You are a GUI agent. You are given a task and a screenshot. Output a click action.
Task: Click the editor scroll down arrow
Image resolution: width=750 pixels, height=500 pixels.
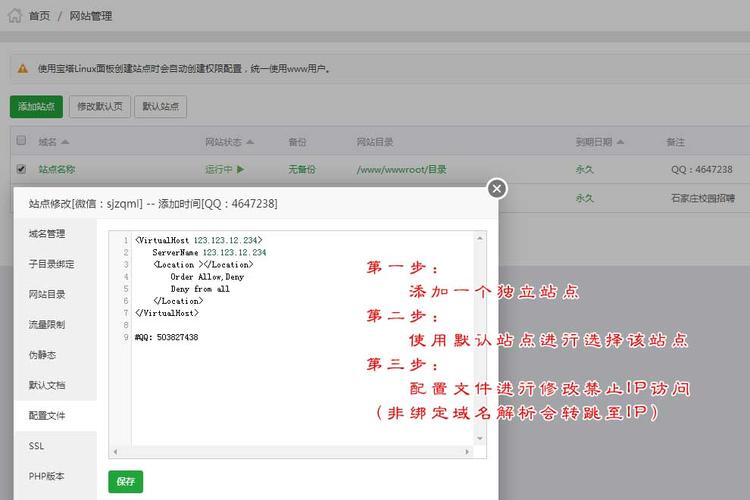coord(480,438)
